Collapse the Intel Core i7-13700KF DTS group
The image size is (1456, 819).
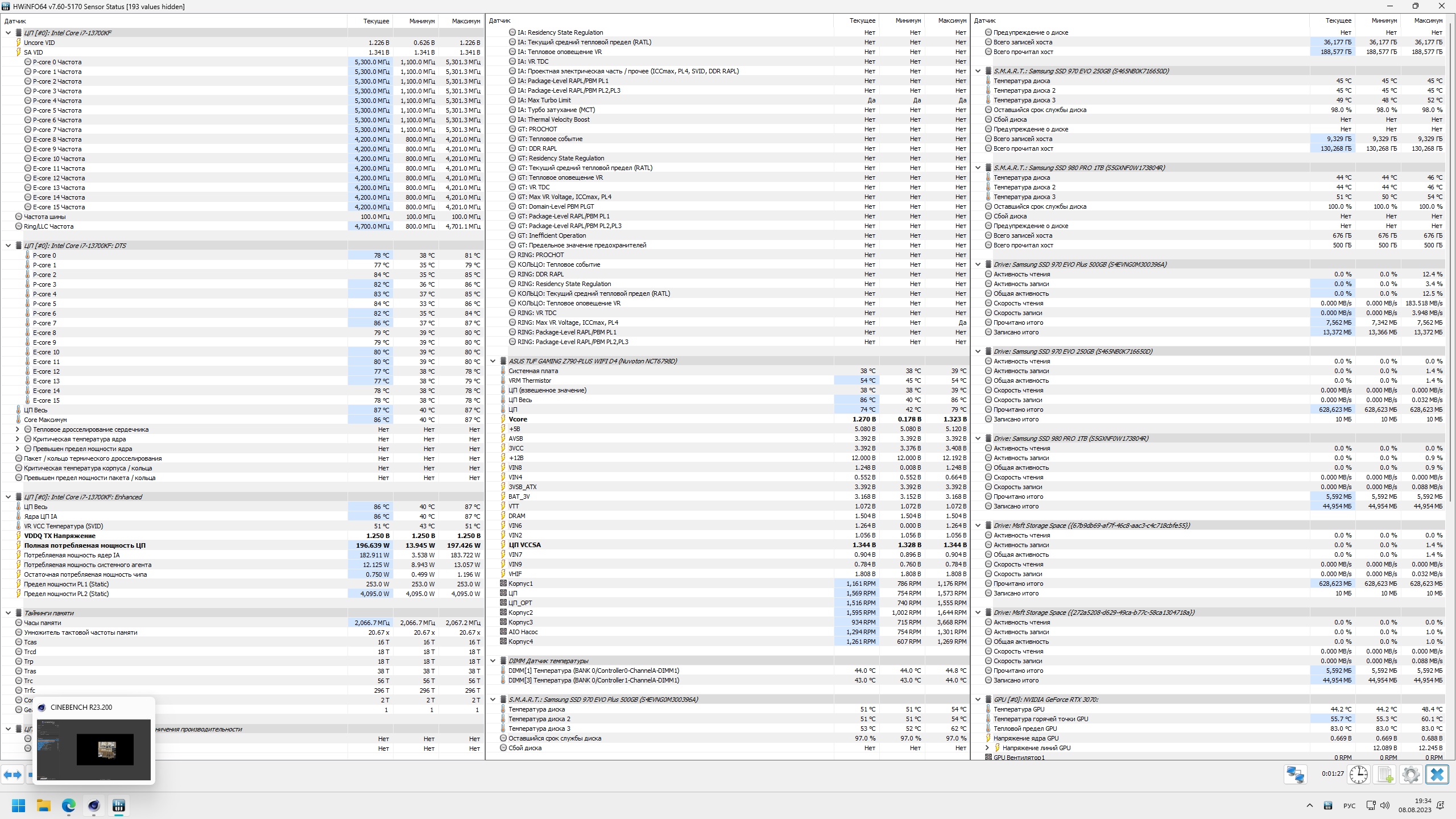(x=8, y=246)
